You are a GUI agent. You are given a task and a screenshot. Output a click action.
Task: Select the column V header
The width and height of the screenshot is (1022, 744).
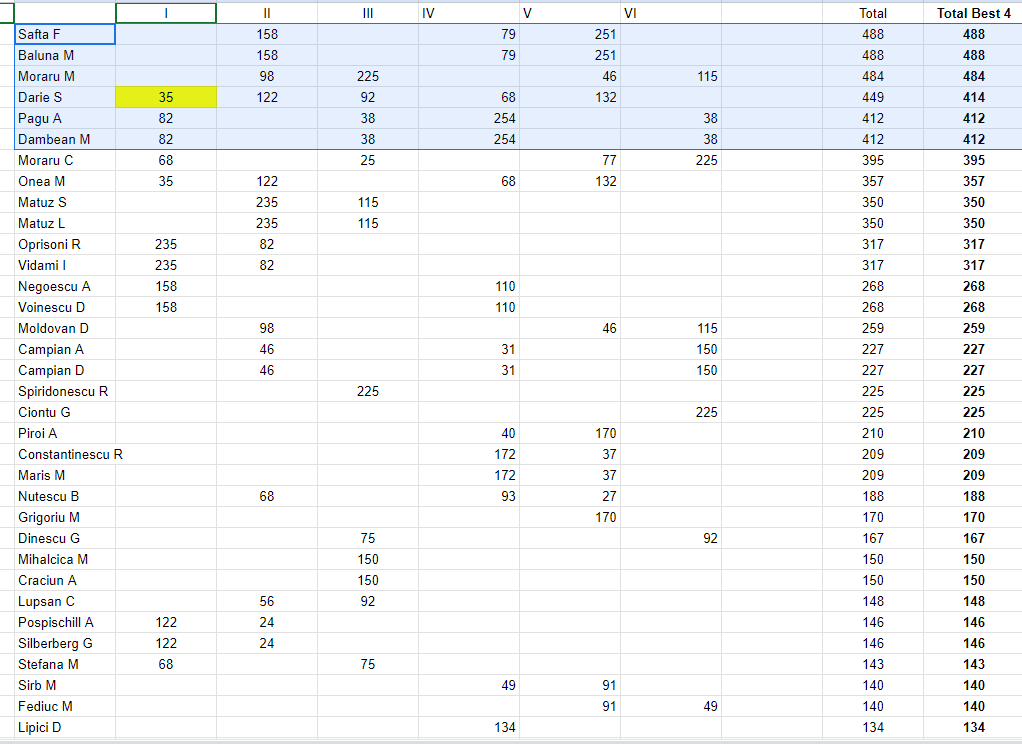click(x=569, y=13)
